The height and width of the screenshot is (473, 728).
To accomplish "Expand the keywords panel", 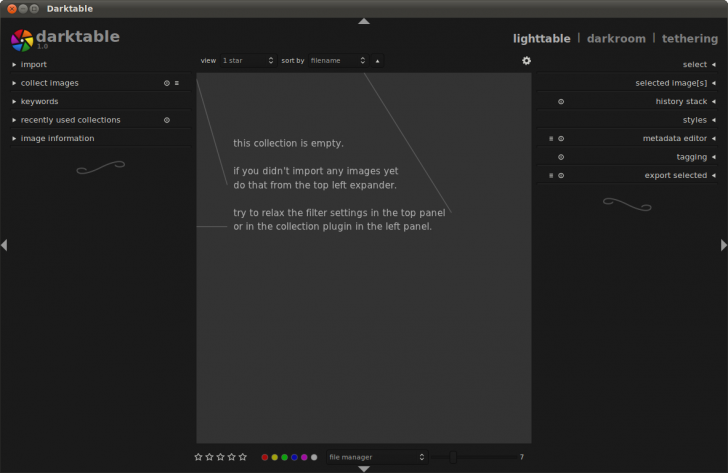I will (100, 102).
